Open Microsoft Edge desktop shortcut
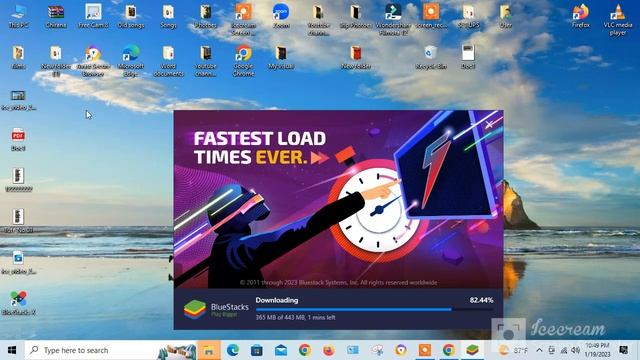The height and width of the screenshot is (360, 640). coord(131,61)
